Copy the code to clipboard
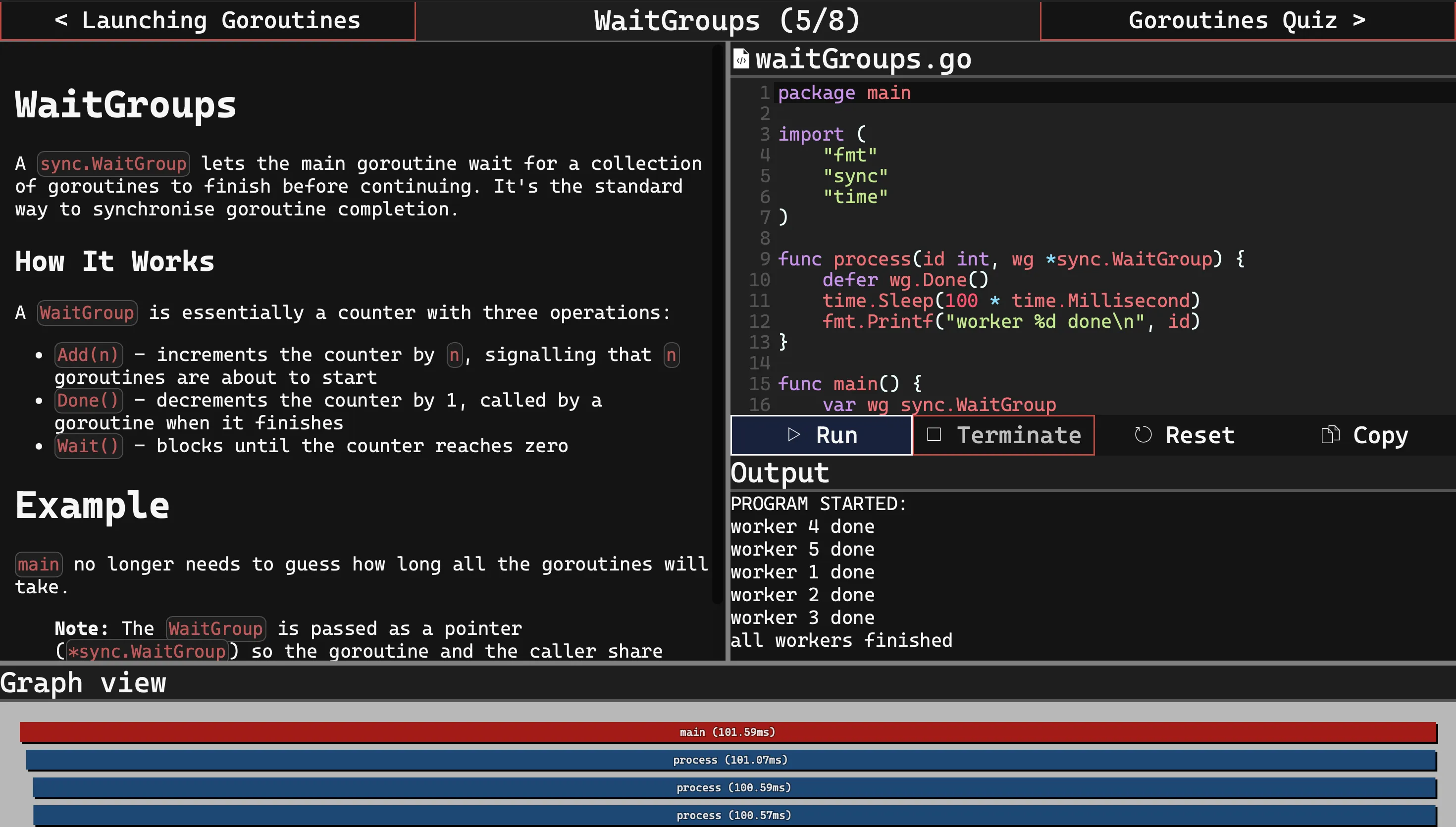The width and height of the screenshot is (1456, 827). click(1364, 435)
